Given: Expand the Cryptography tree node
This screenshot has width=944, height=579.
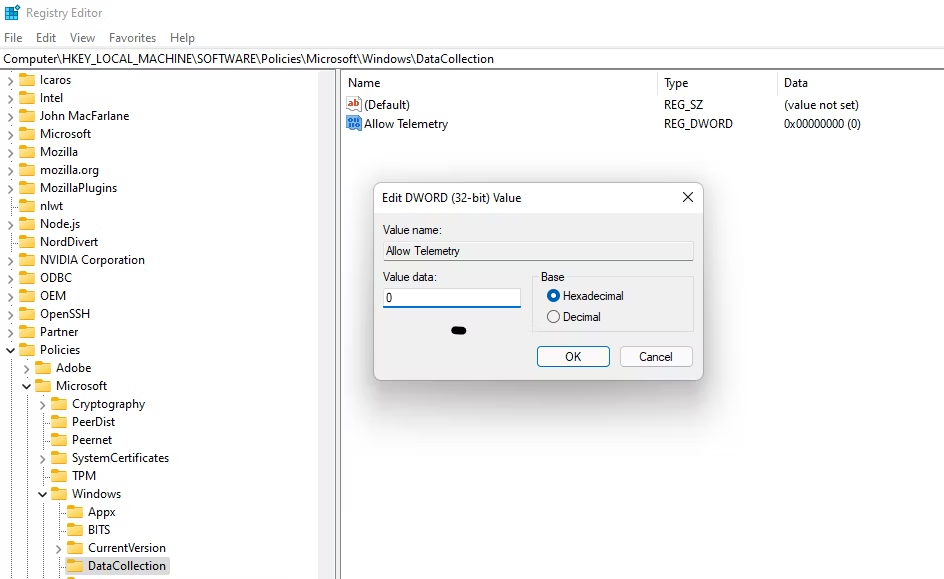Looking at the screenshot, I should [x=43, y=404].
